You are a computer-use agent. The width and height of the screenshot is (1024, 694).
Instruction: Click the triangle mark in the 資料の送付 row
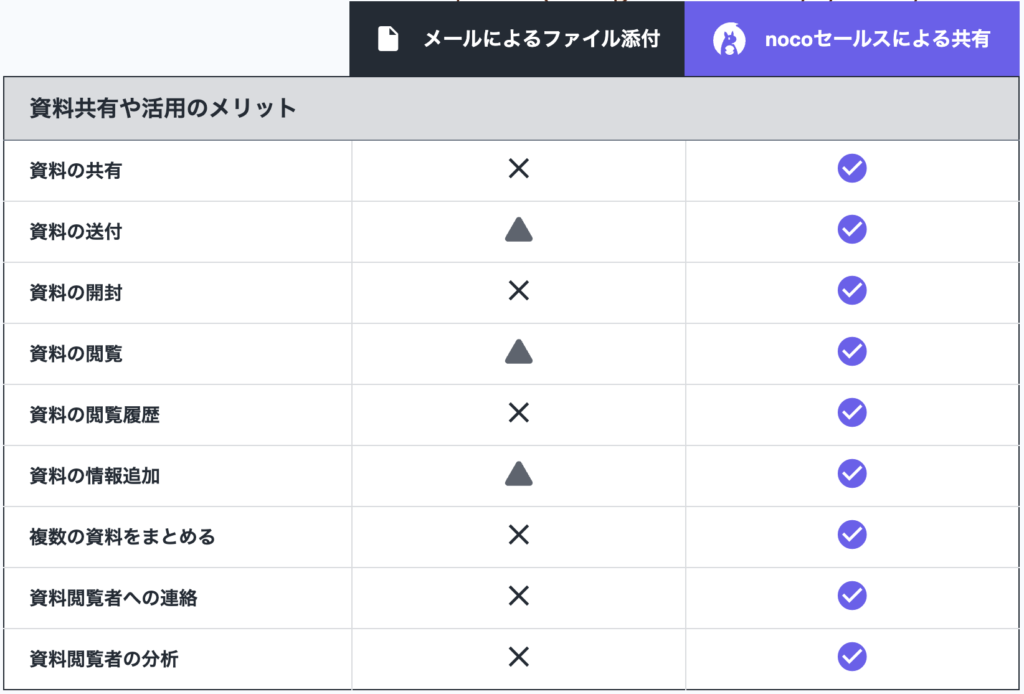pos(519,230)
